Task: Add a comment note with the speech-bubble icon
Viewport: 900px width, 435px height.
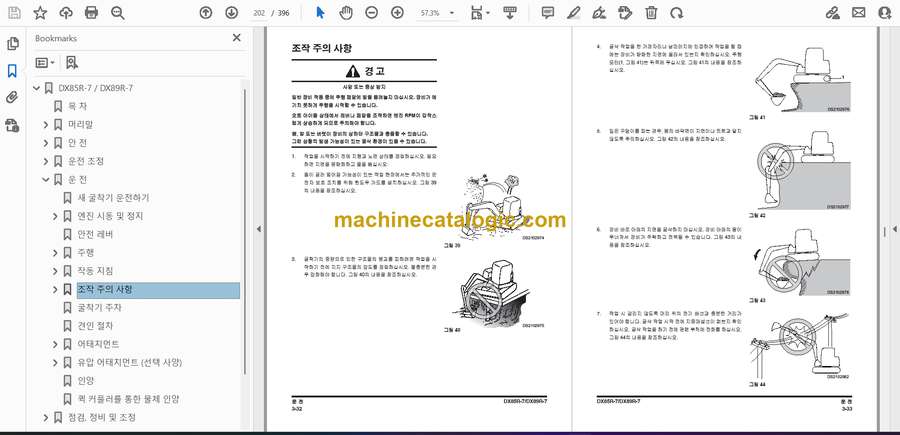Action: pyautogui.click(x=548, y=13)
